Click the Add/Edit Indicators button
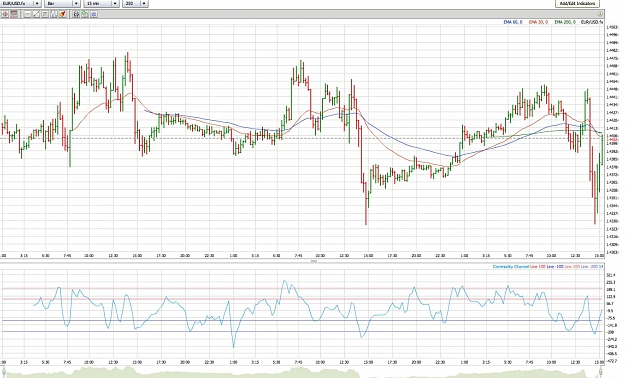This screenshot has width=625, height=378. 578,3
